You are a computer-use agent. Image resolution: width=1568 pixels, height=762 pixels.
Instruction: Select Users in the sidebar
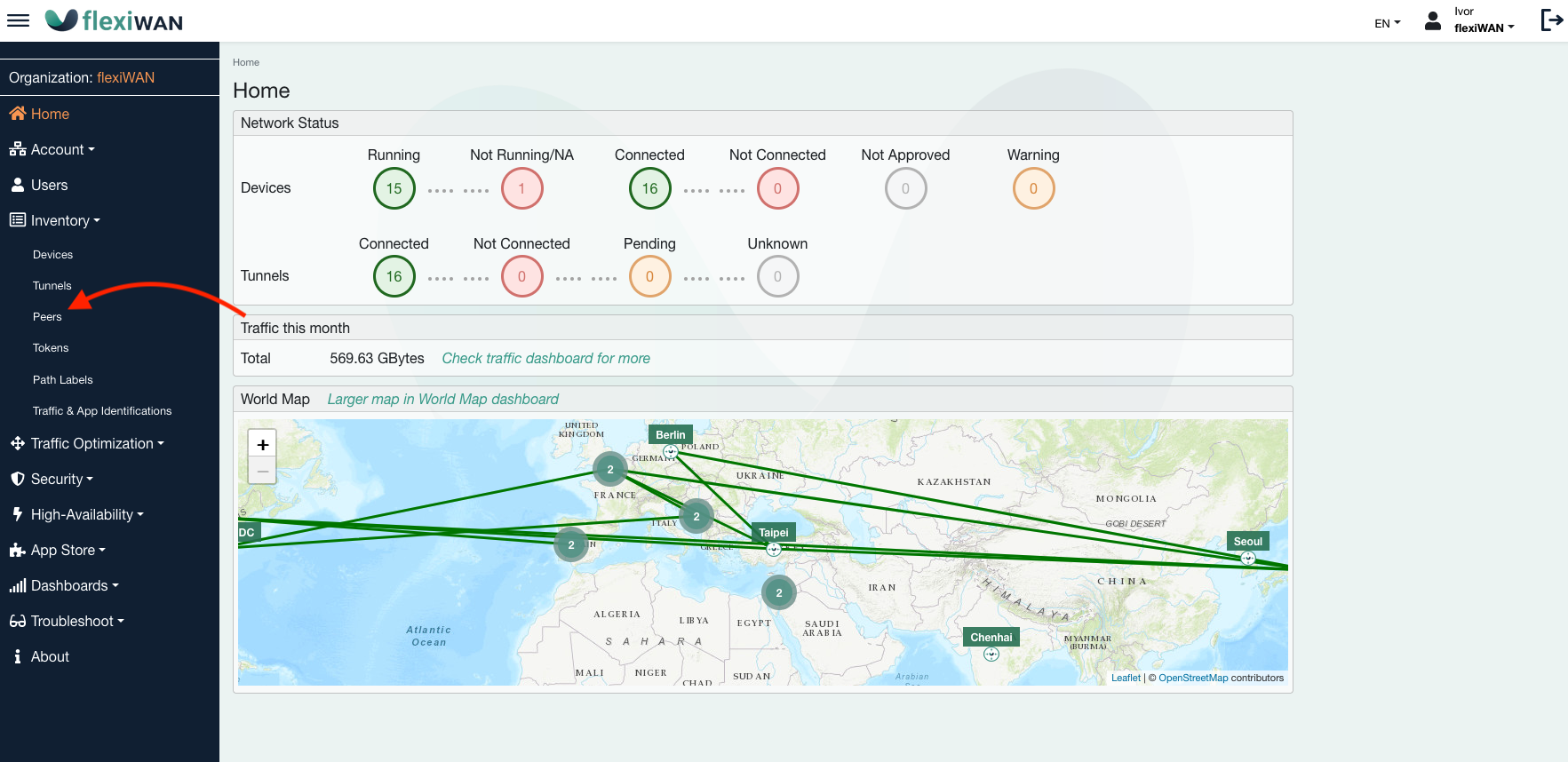[49, 185]
